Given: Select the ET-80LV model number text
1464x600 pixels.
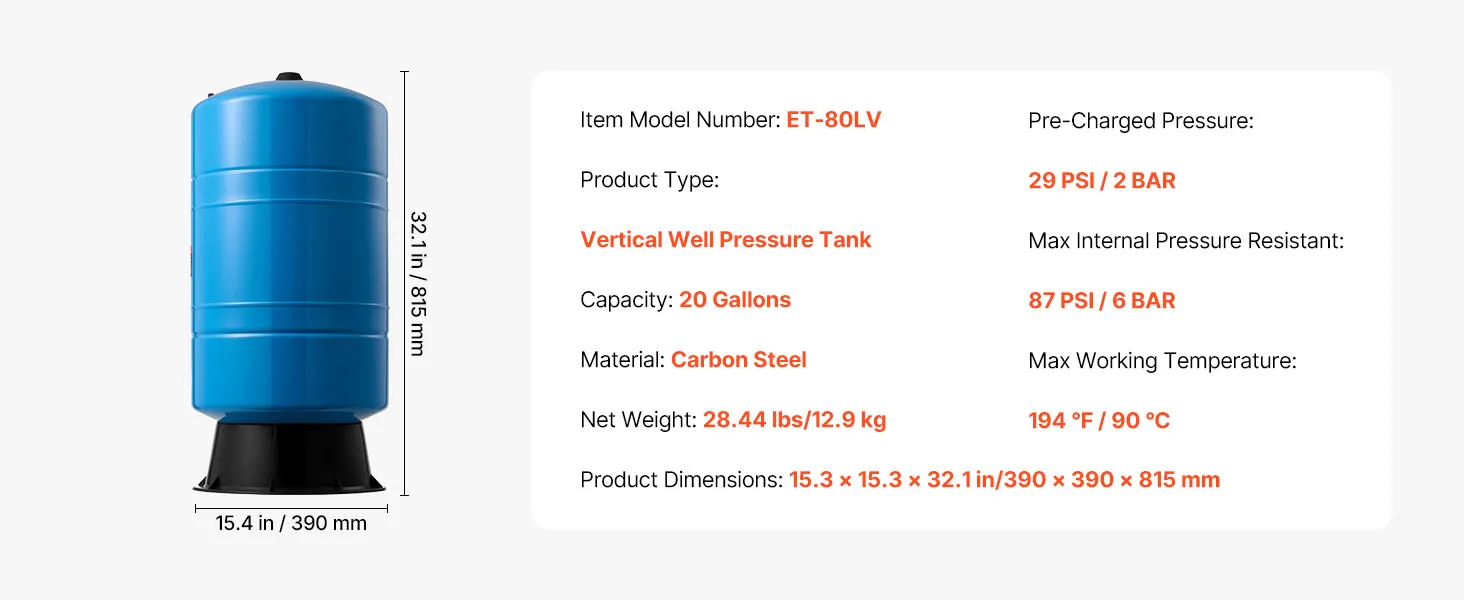Looking at the screenshot, I should 834,120.
